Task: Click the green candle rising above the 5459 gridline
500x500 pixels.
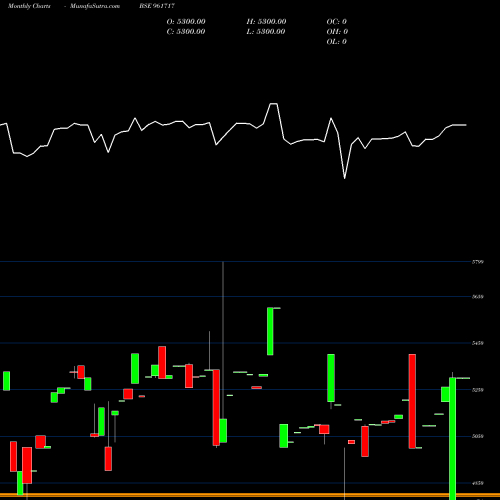Action: tap(270, 331)
